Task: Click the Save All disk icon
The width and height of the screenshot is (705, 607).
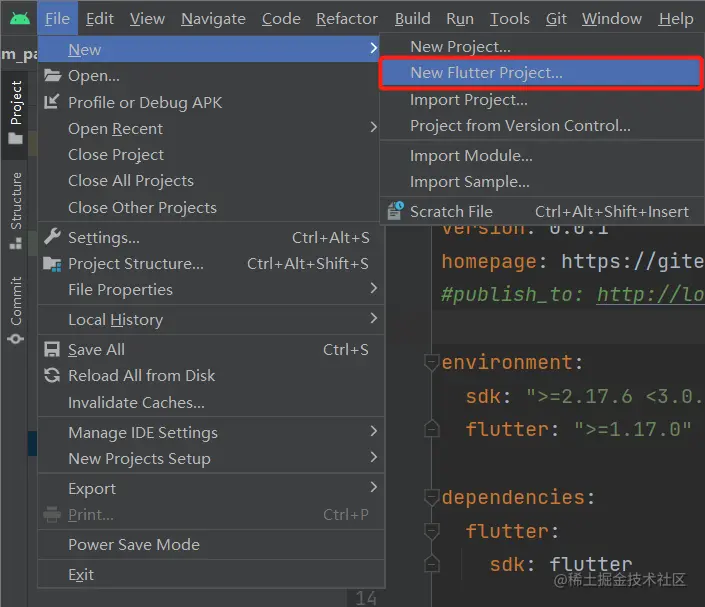Action: click(x=52, y=349)
